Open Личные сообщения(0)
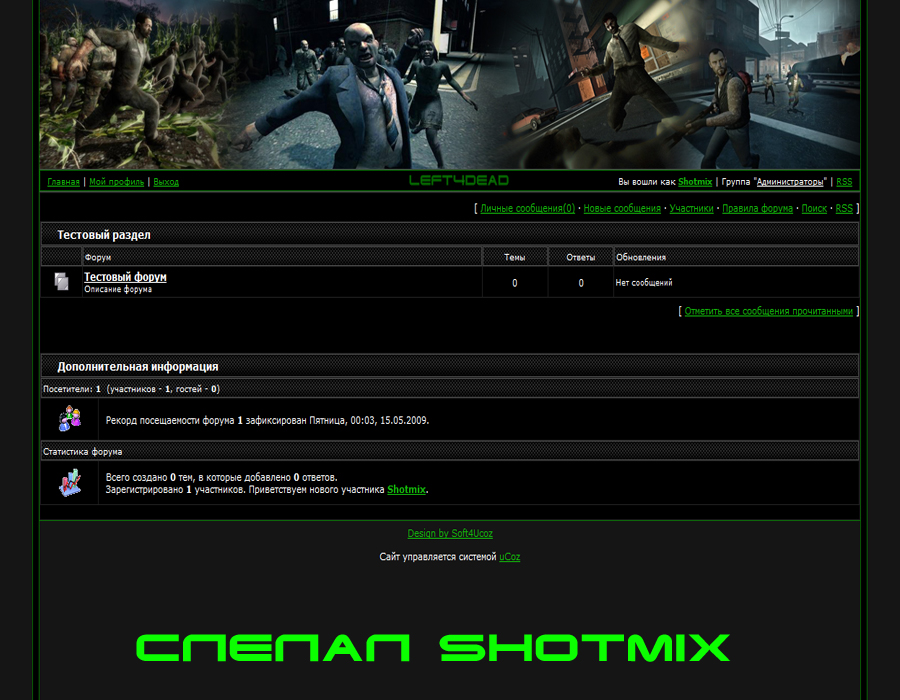Image resolution: width=900 pixels, height=700 pixels. click(x=527, y=208)
